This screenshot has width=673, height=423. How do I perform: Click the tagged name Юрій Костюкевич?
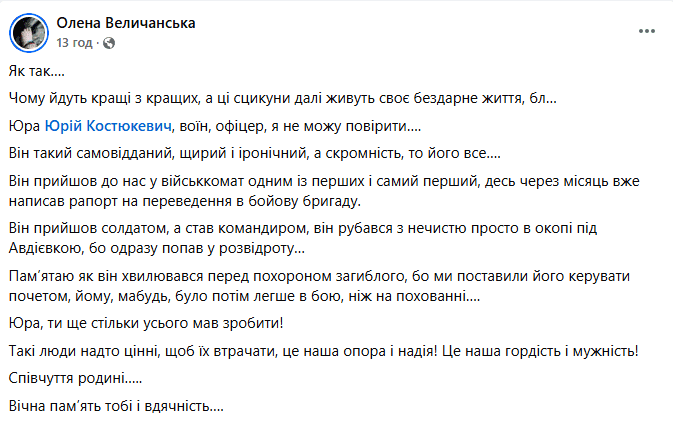click(x=108, y=126)
